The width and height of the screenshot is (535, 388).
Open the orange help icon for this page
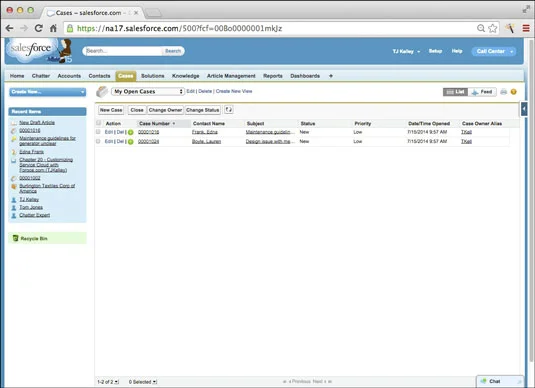coord(514,92)
